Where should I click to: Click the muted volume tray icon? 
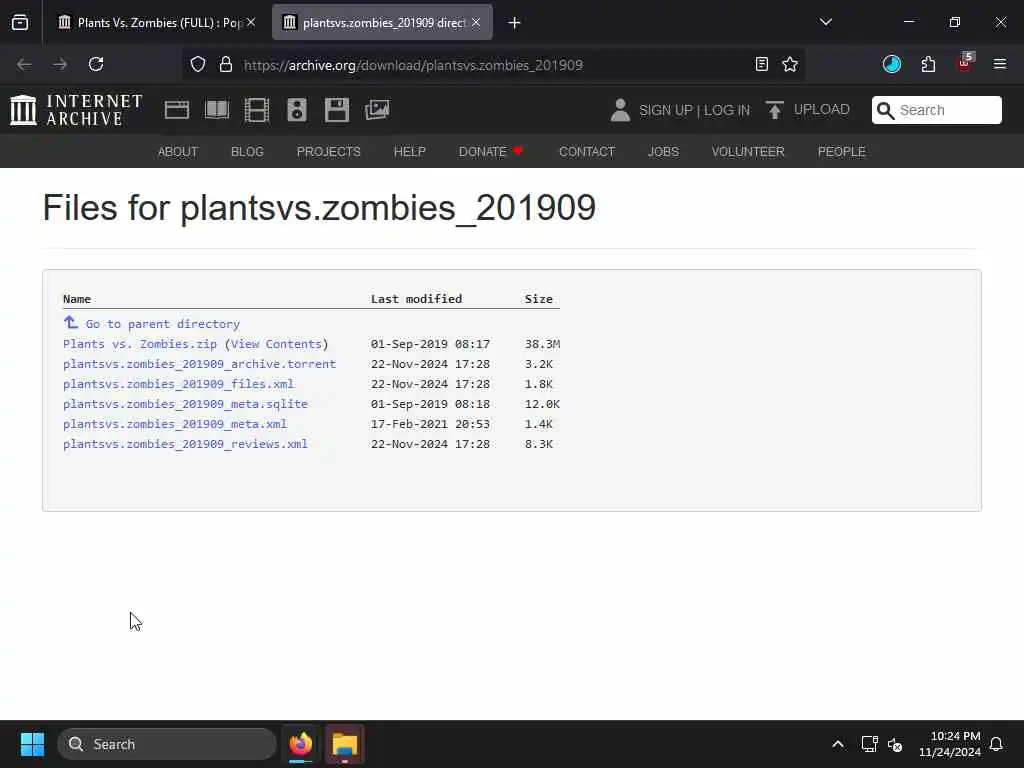(895, 744)
